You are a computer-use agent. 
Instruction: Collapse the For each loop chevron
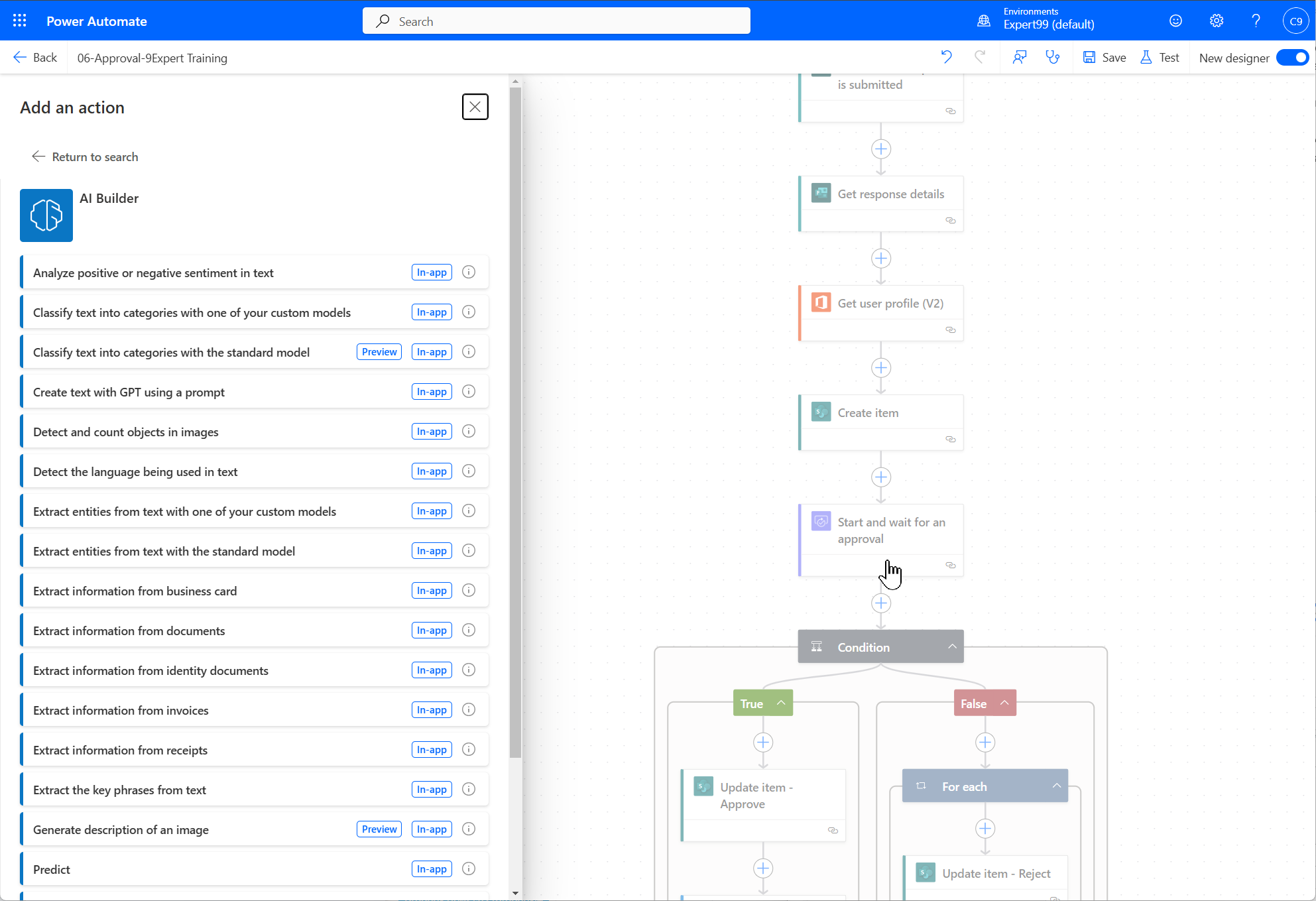(x=1057, y=786)
